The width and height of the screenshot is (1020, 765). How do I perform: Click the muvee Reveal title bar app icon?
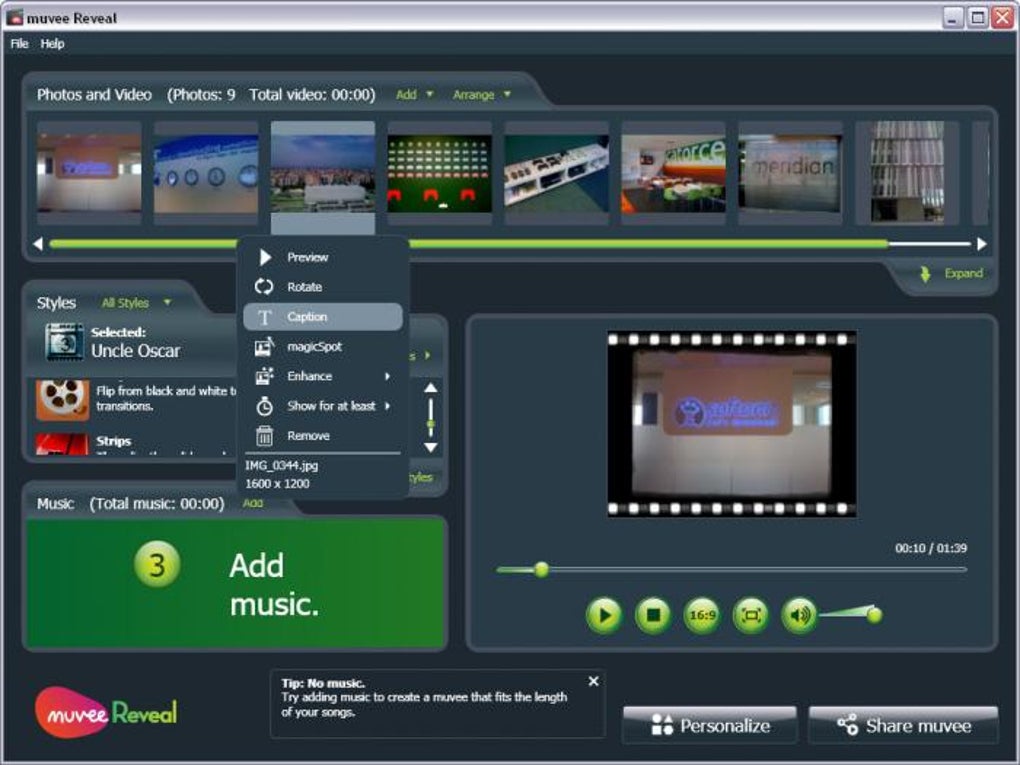coord(14,18)
